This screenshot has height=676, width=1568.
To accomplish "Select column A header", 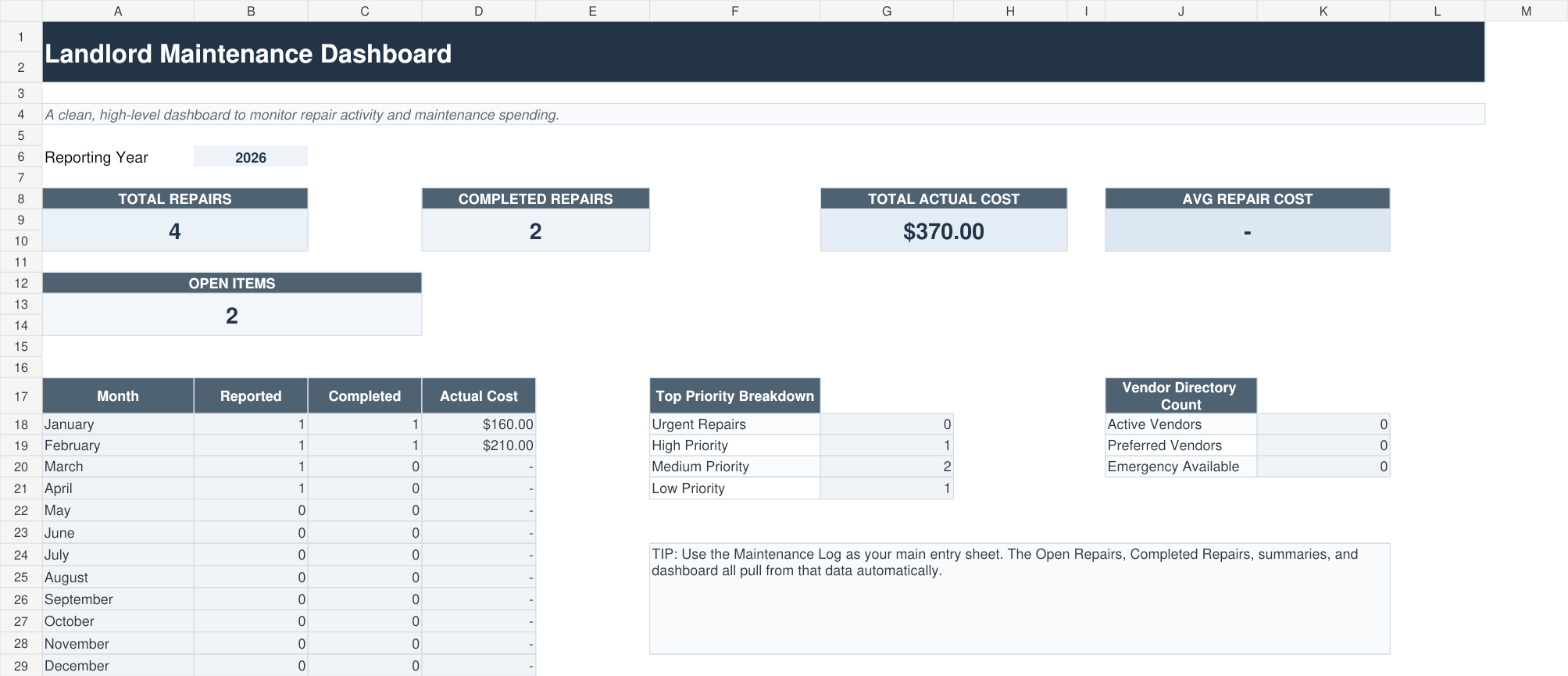I will 118,11.
